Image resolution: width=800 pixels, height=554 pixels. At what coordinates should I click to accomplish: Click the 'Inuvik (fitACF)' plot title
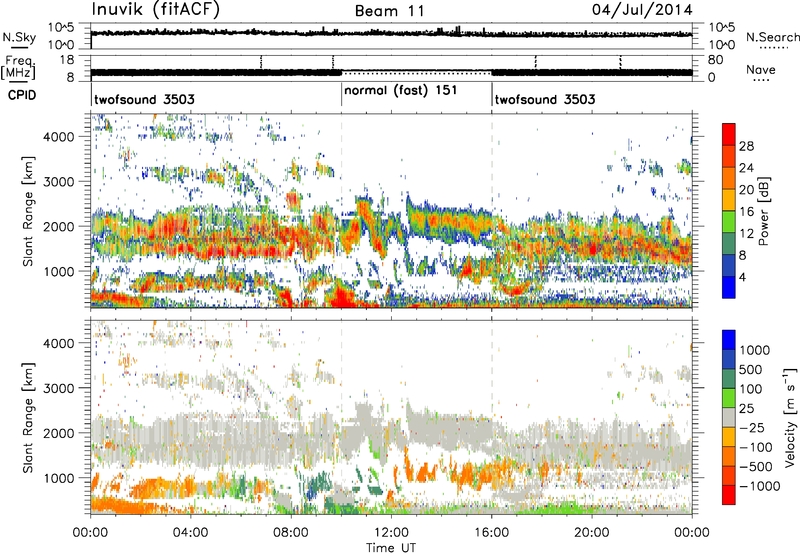[x=156, y=10]
